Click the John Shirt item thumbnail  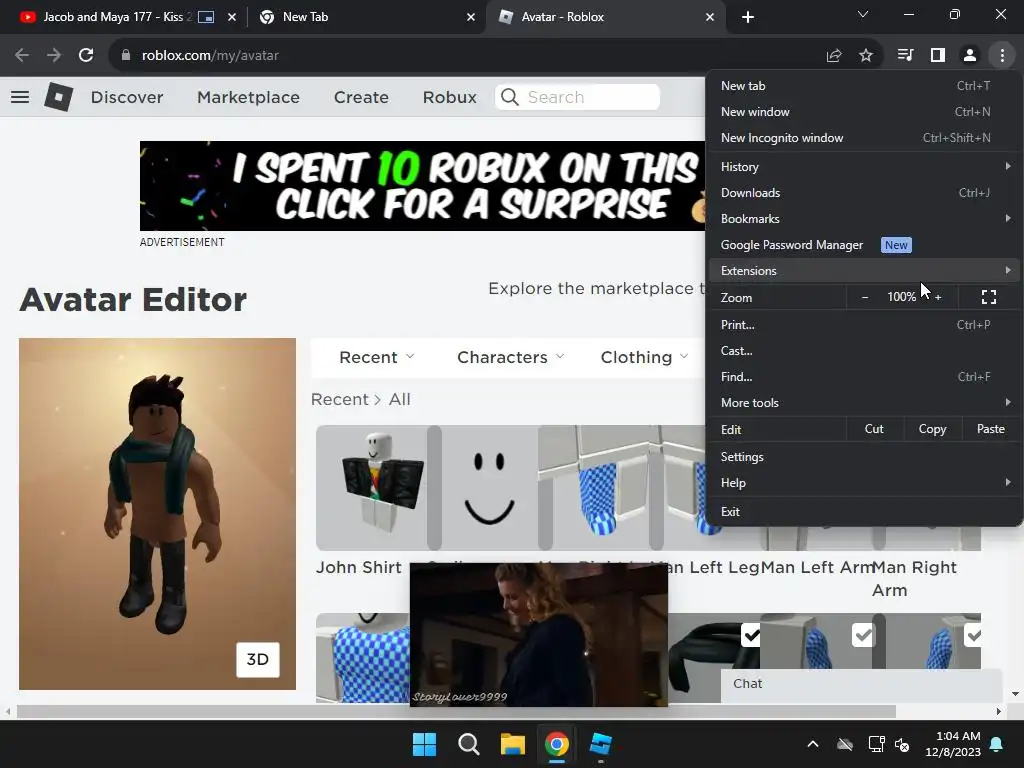coord(371,488)
